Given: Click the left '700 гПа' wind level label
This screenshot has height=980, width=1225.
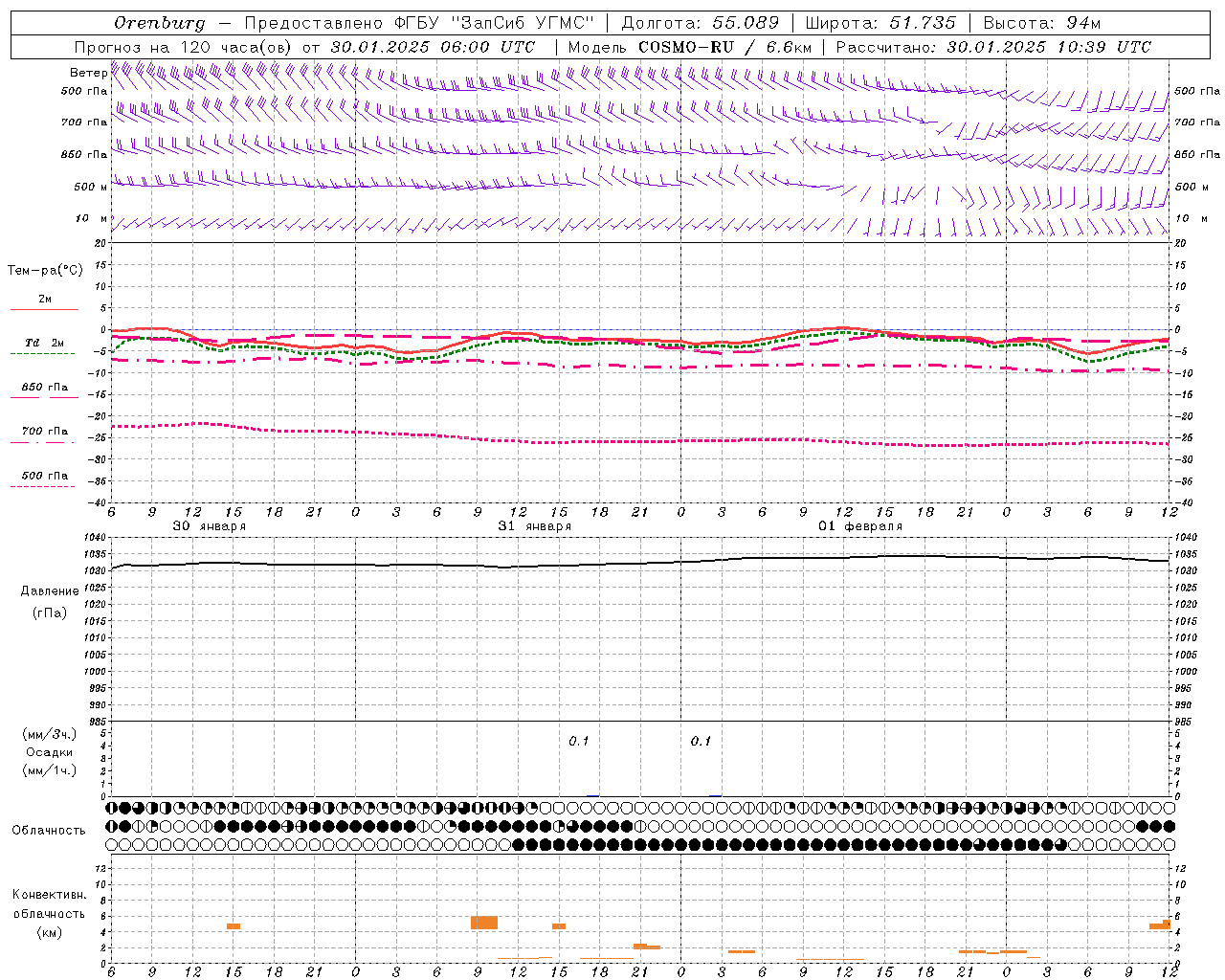Looking at the screenshot, I should coord(84,122).
